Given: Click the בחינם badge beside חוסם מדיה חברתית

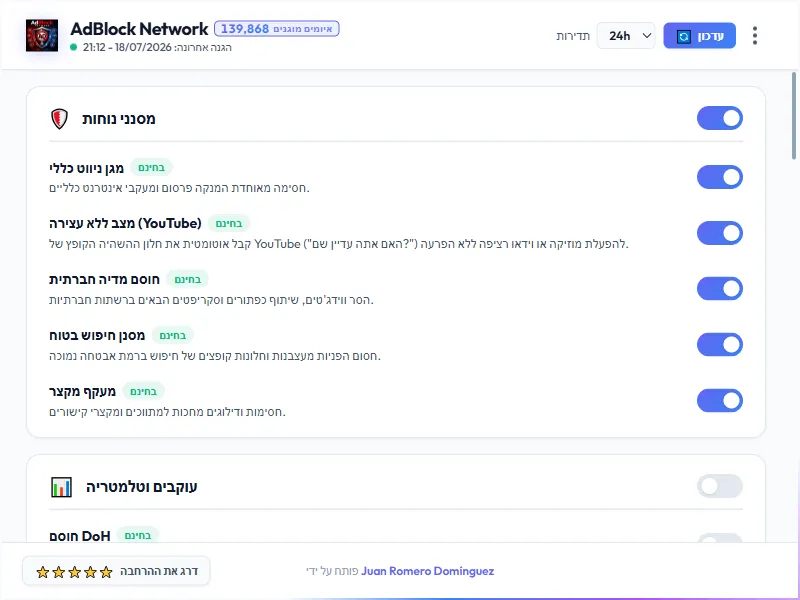Looking at the screenshot, I should click(x=188, y=279).
